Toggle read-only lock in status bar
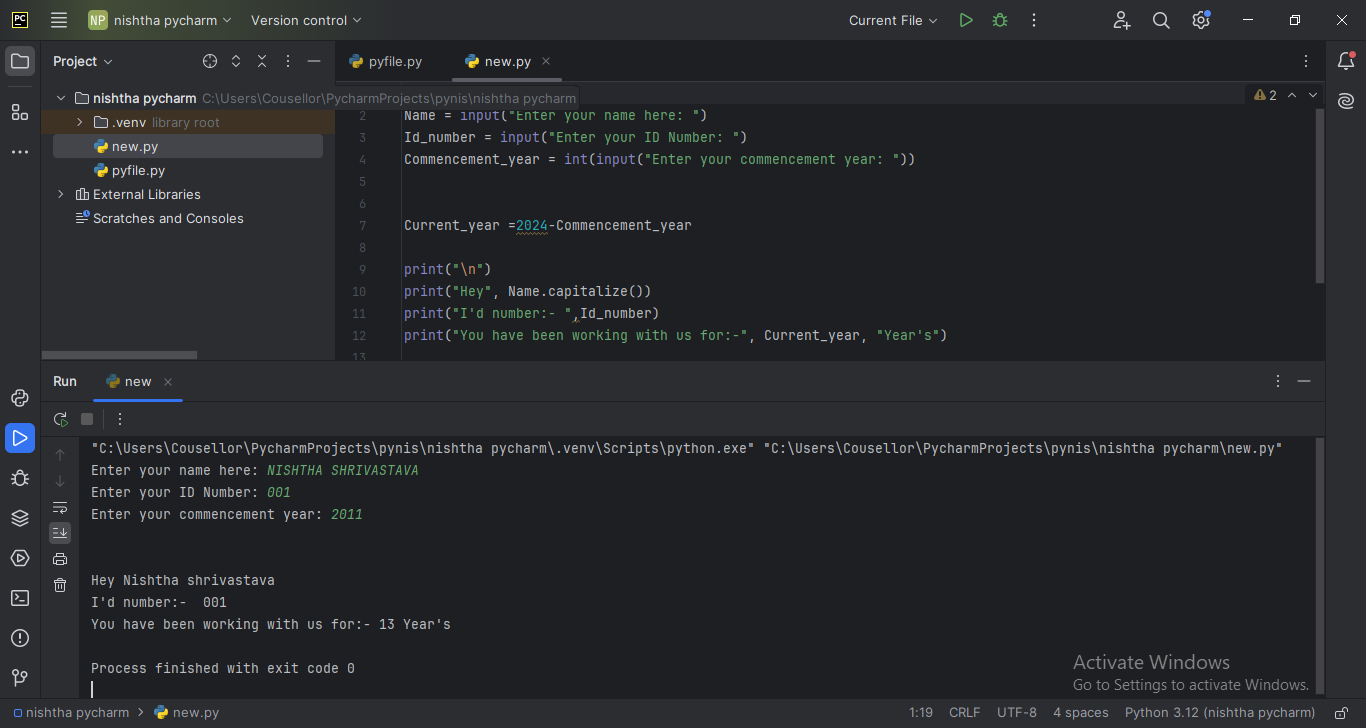Image resolution: width=1366 pixels, height=728 pixels. (x=1343, y=713)
